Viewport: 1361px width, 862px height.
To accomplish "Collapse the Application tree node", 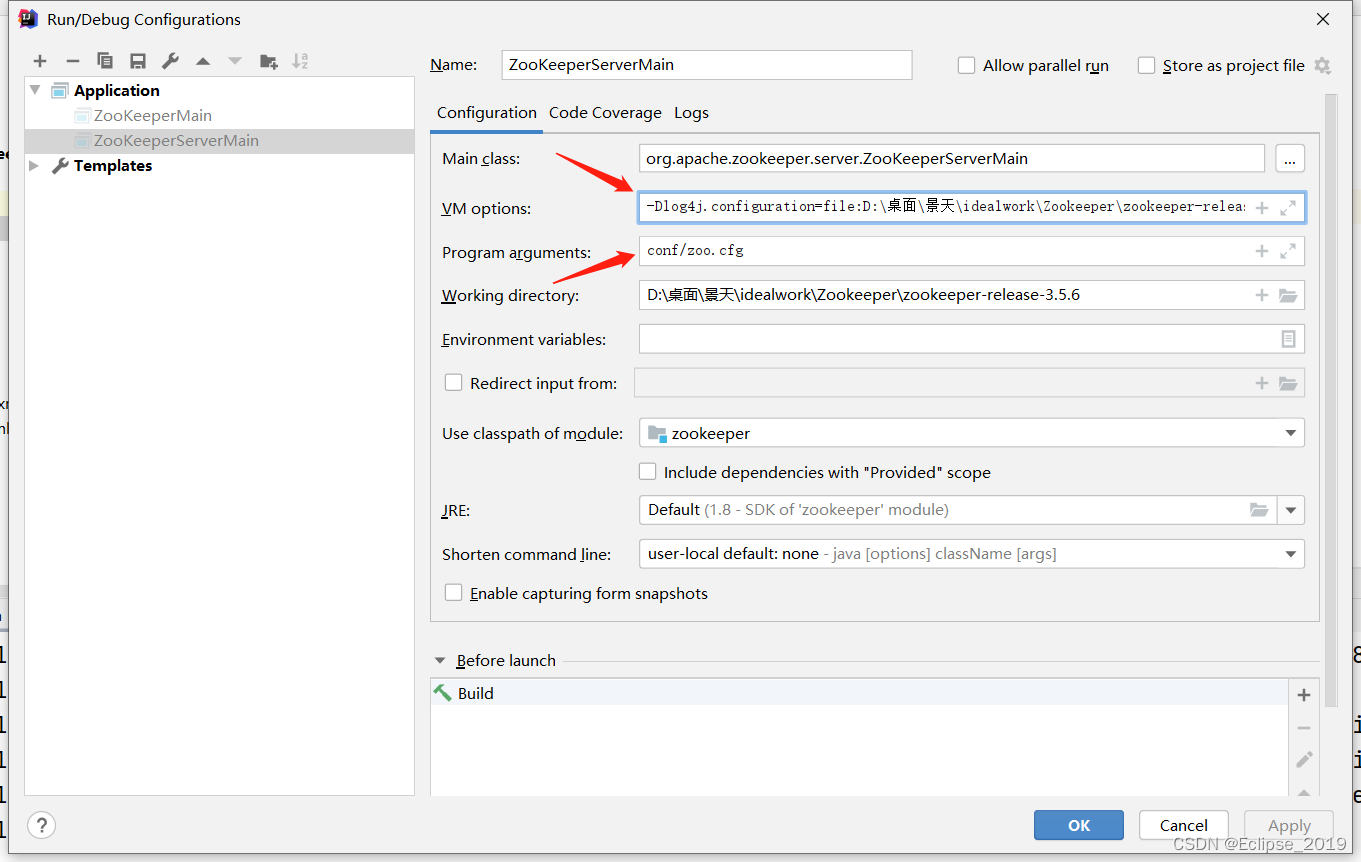I will pyautogui.click(x=36, y=90).
